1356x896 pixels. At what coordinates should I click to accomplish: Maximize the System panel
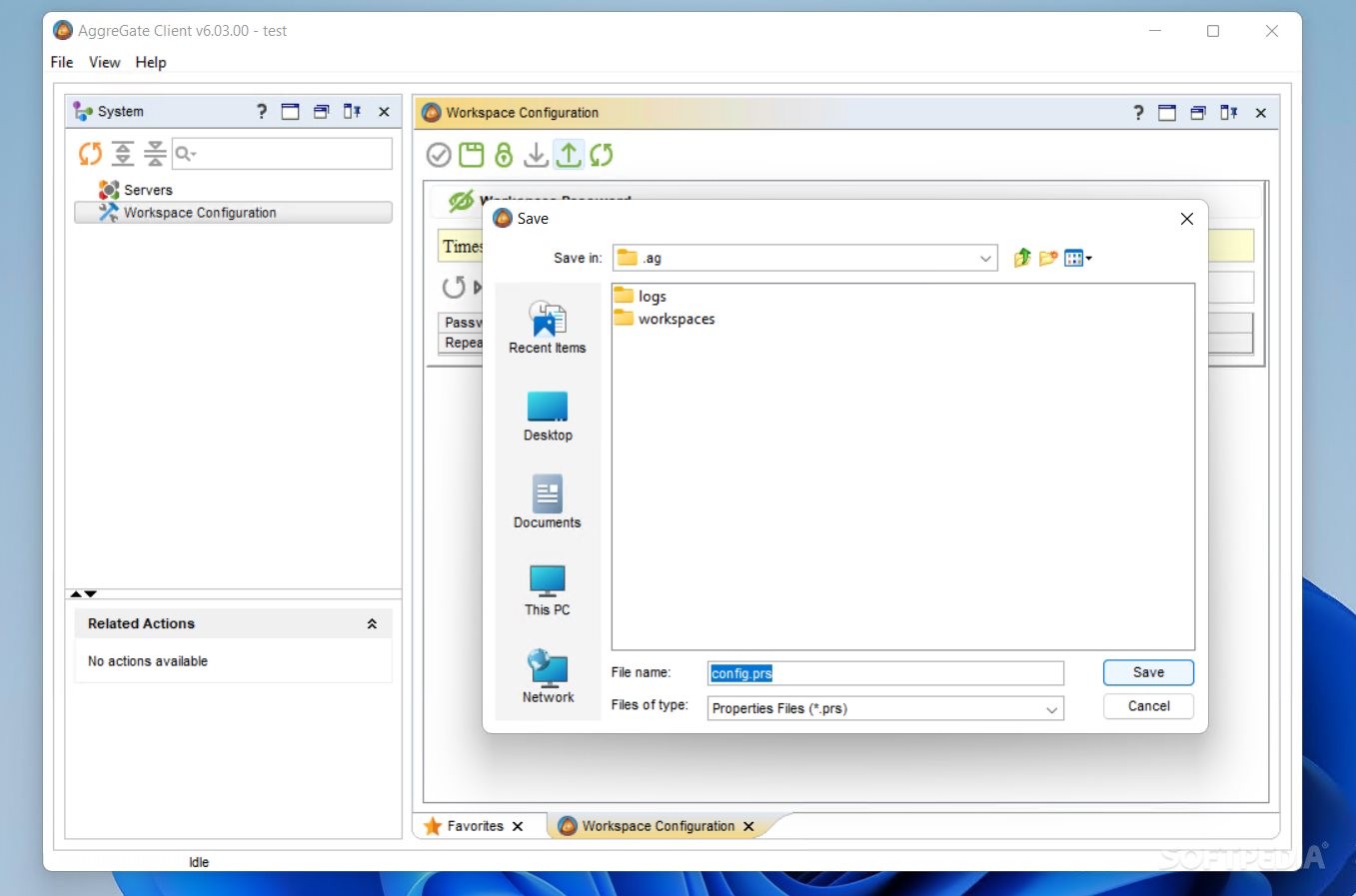(x=290, y=112)
